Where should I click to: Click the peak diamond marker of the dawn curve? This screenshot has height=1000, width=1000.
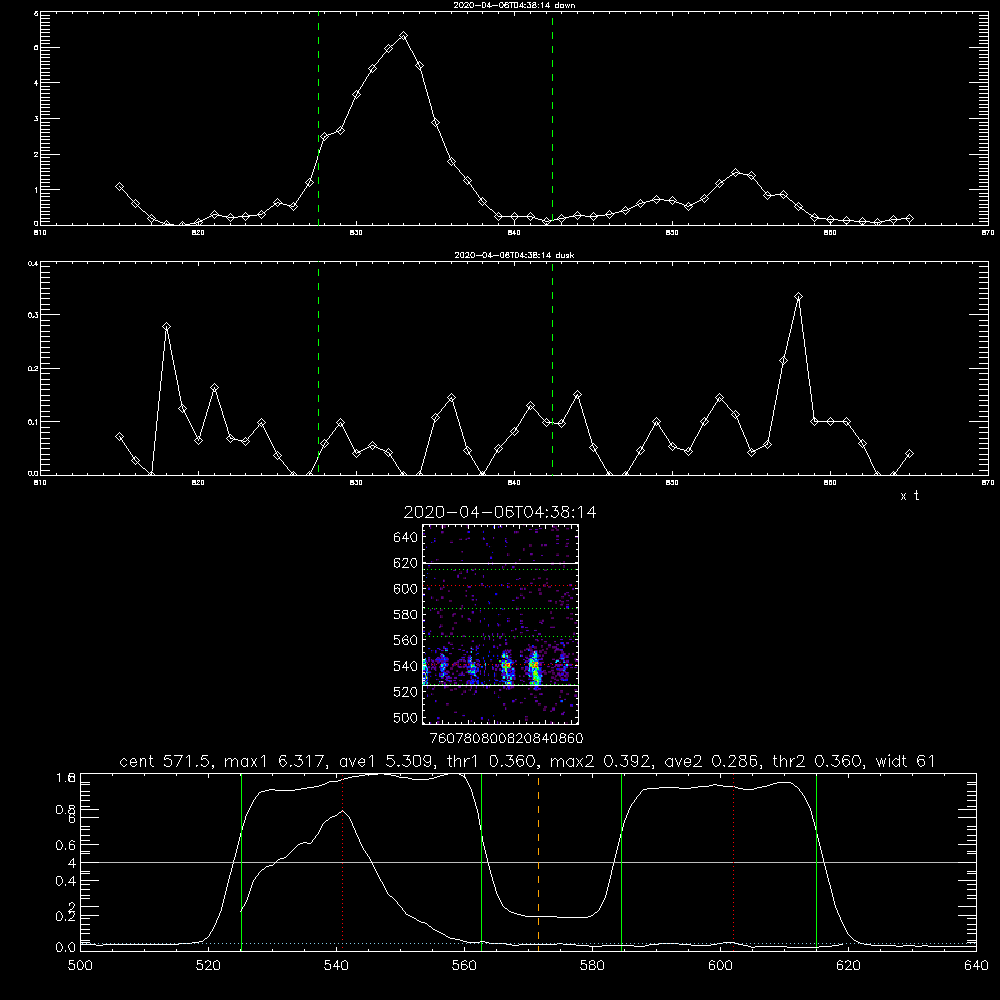point(403,36)
